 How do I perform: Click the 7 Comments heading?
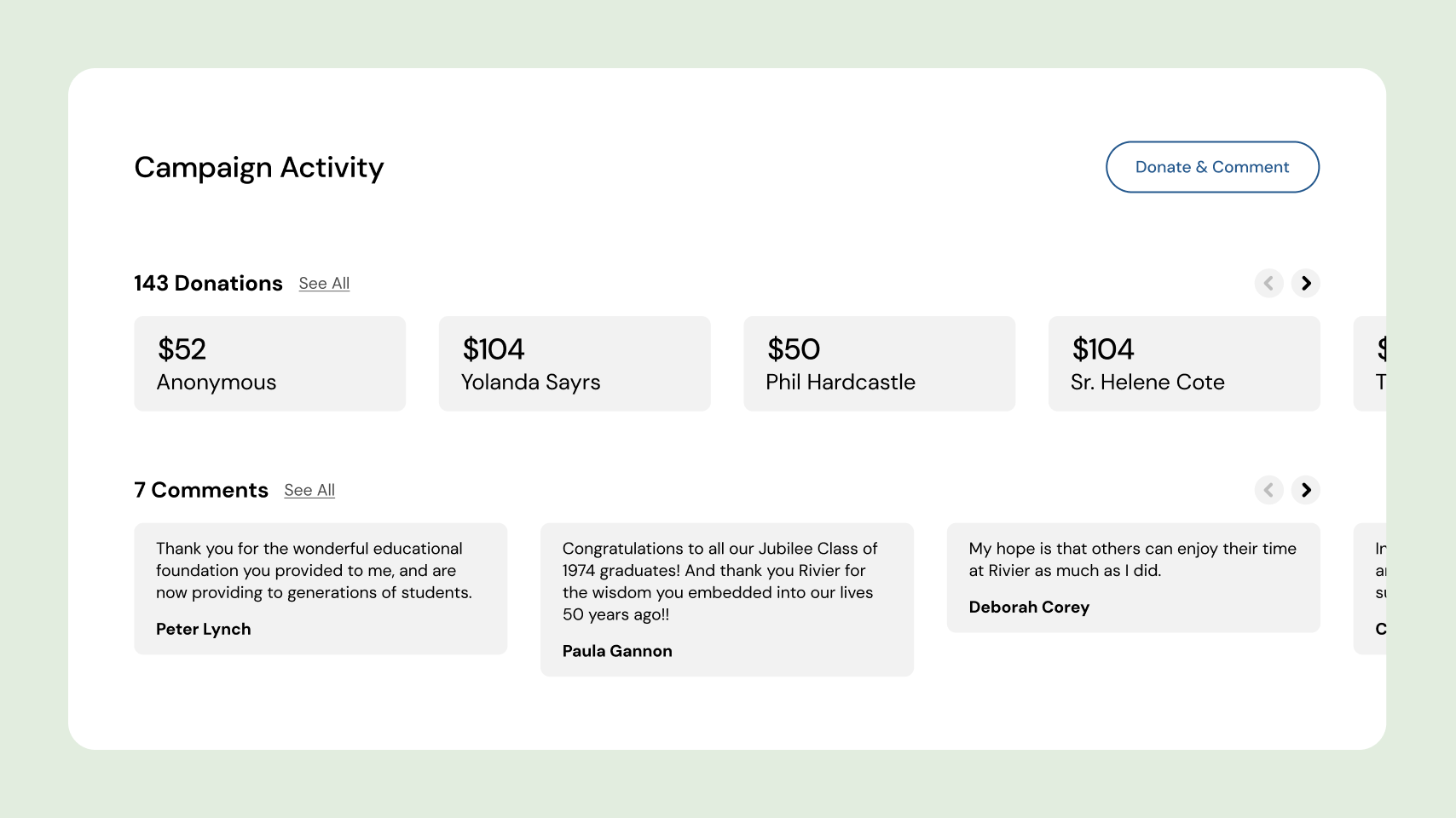click(201, 491)
